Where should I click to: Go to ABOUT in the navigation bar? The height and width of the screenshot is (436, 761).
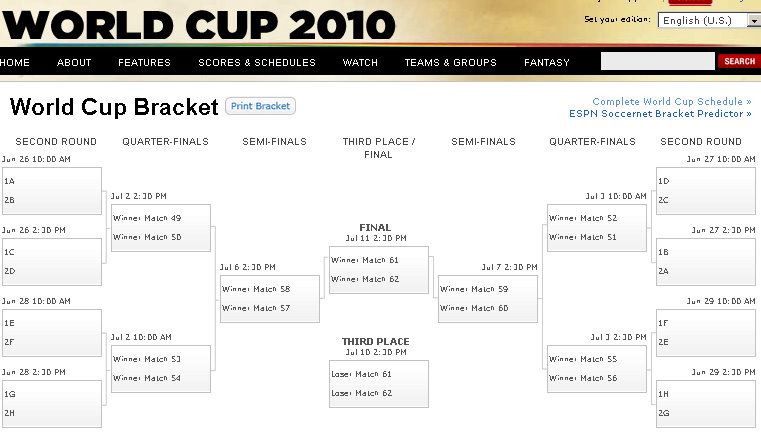(74, 63)
